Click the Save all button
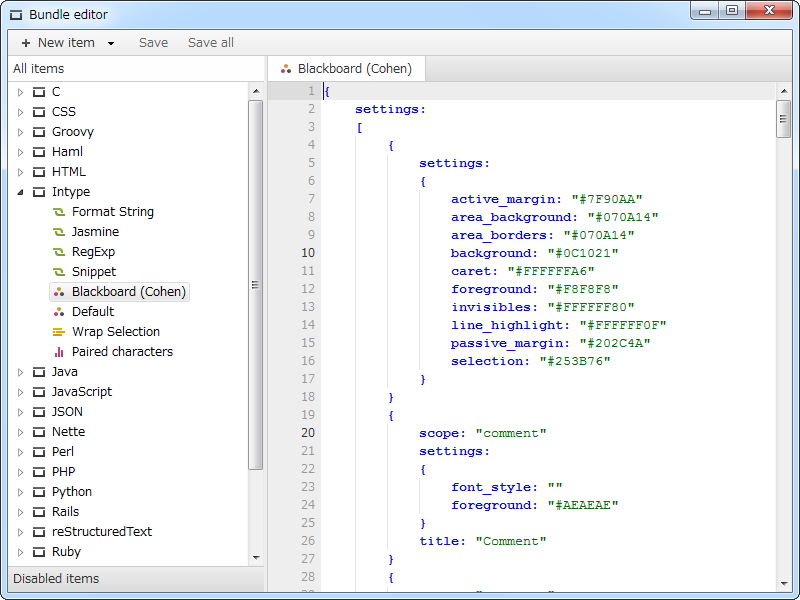800x600 pixels. 211,43
